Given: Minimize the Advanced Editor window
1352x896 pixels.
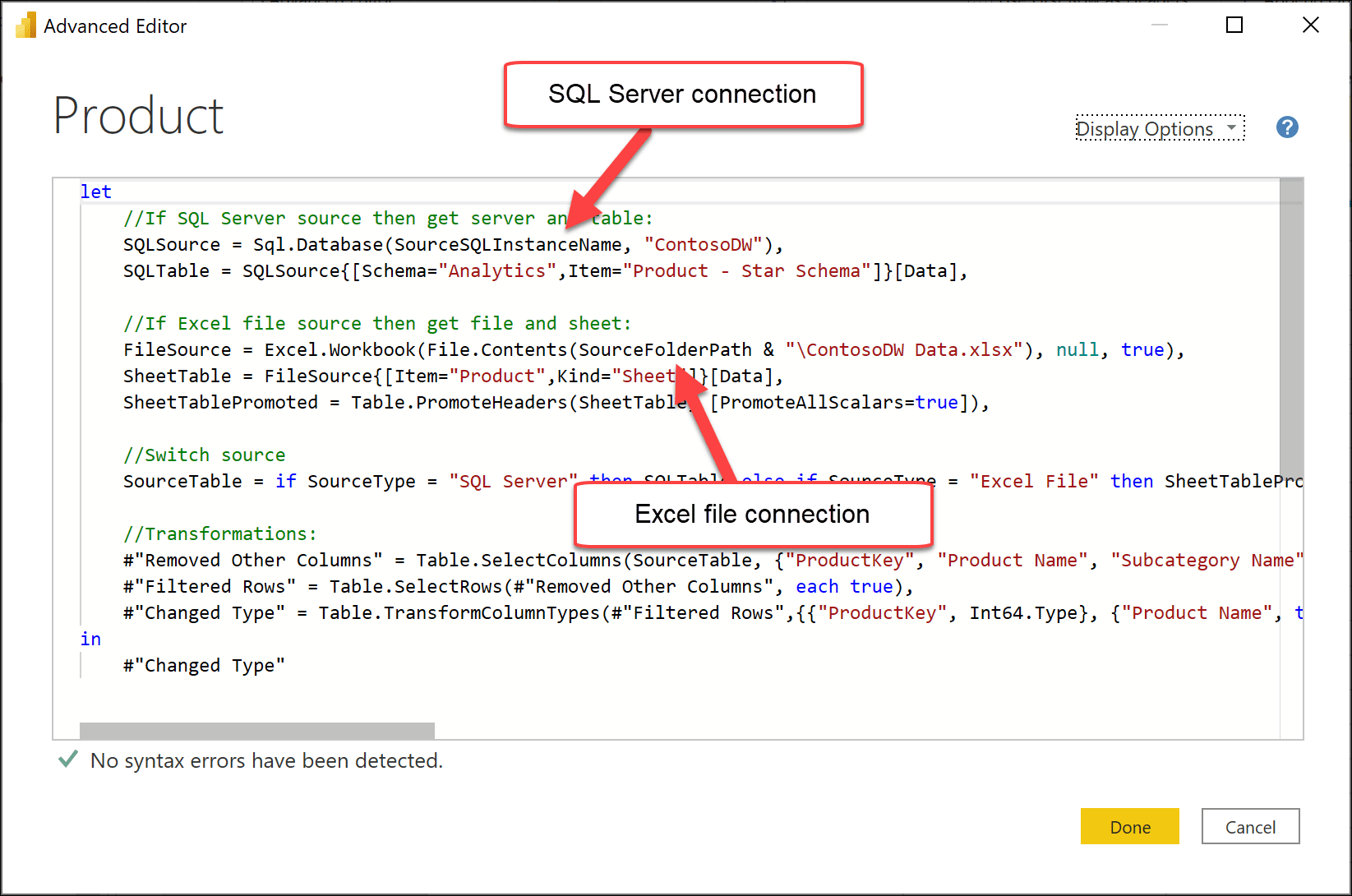Looking at the screenshot, I should pyautogui.click(x=1160, y=25).
